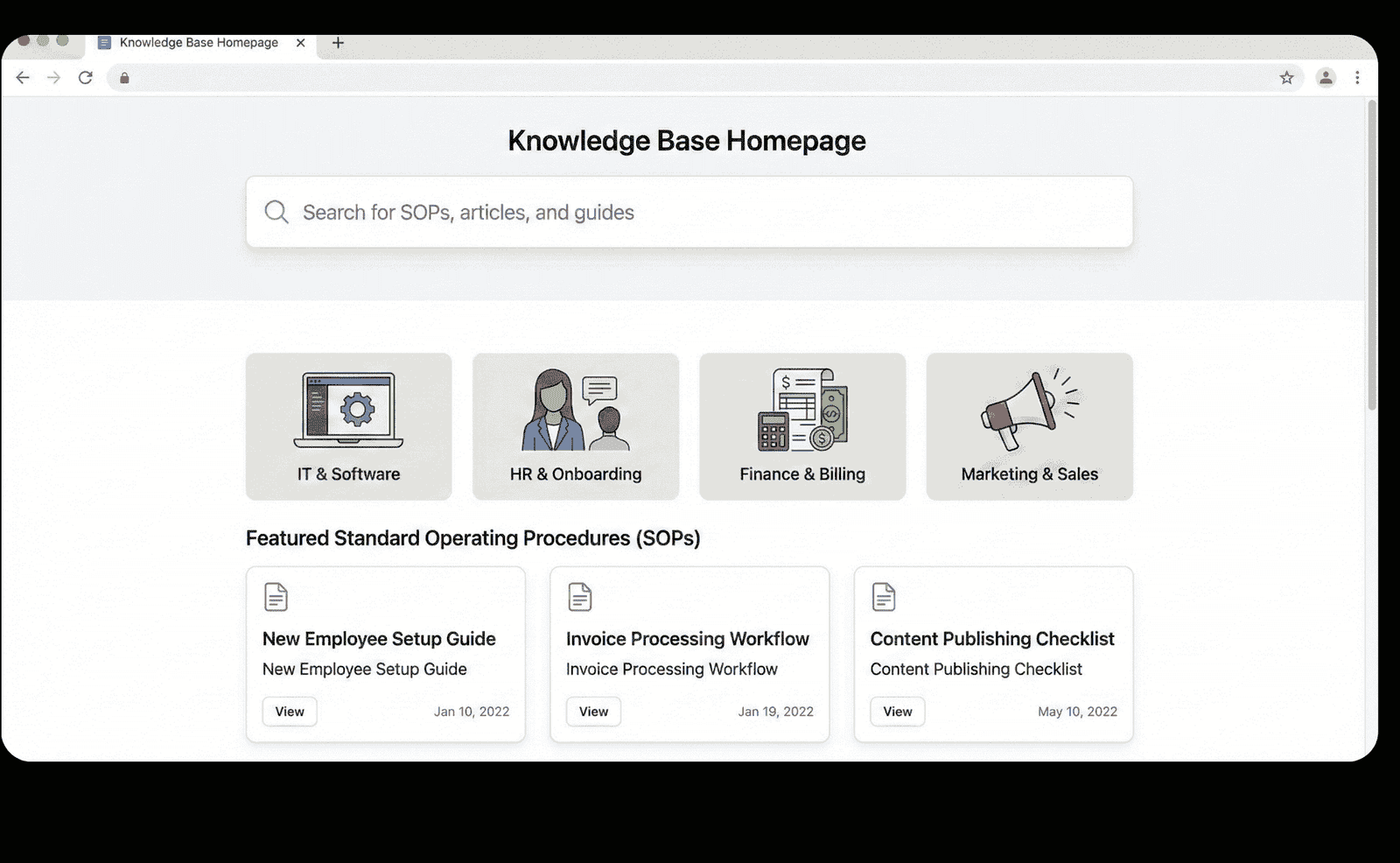Screen dimensions: 1400x863
Task: Click the new tab plus button
Action: click(338, 42)
